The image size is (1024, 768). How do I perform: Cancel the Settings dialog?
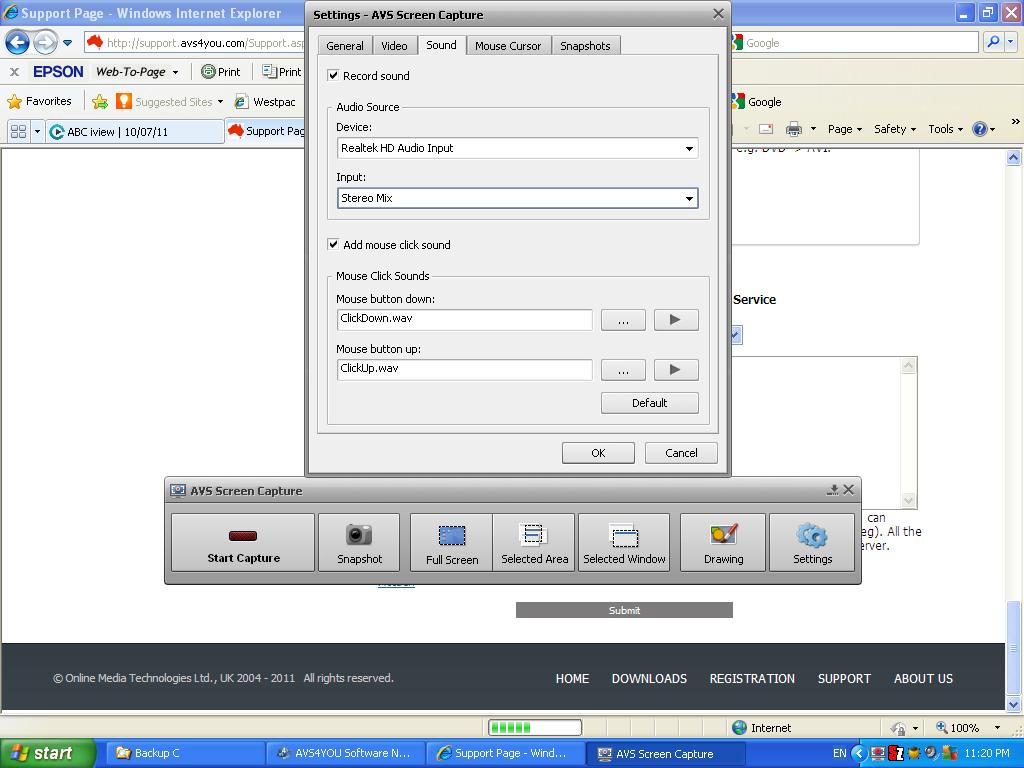click(x=681, y=453)
